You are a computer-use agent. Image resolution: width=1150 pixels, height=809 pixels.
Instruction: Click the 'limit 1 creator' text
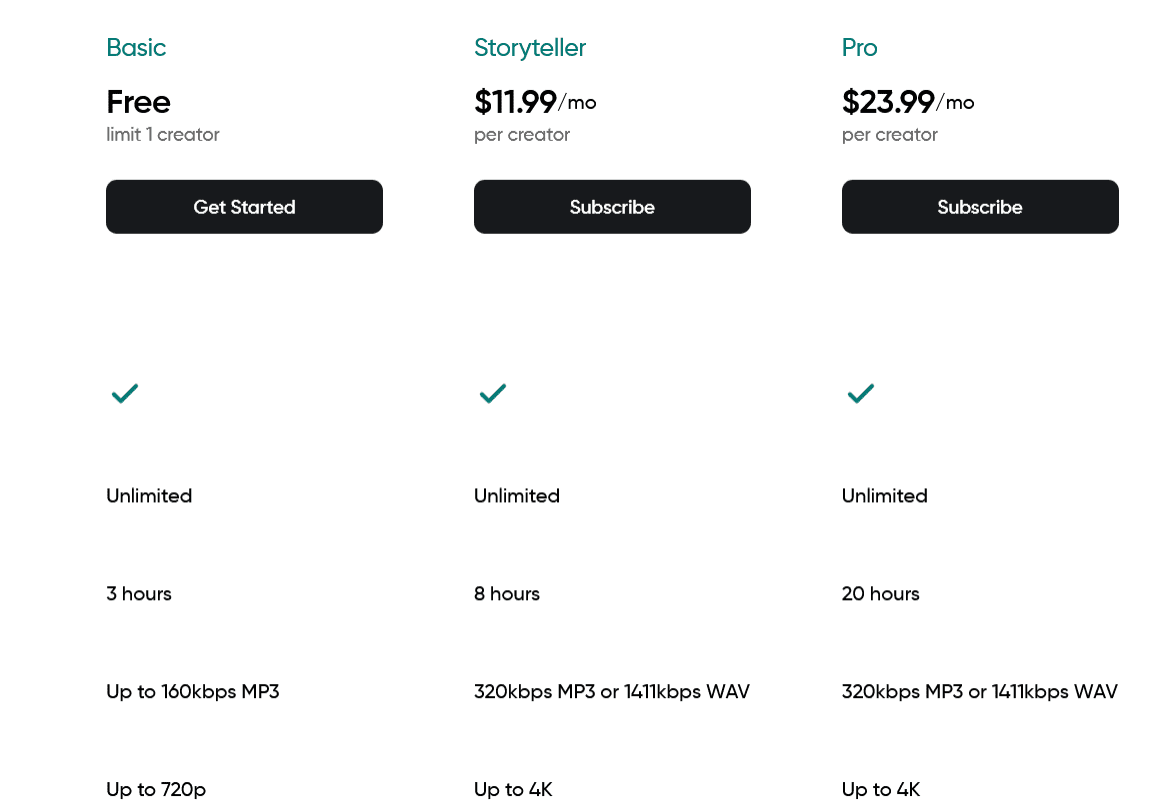coord(163,134)
